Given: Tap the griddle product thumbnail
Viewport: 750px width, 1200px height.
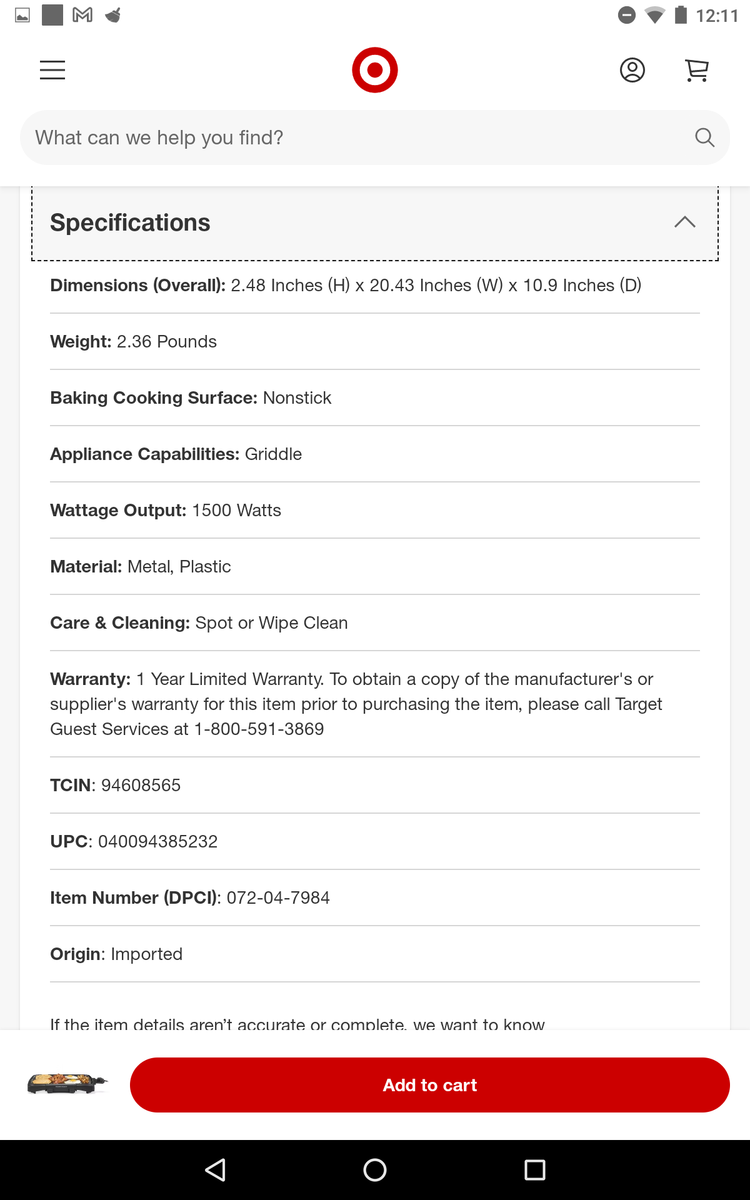Looking at the screenshot, I should pyautogui.click(x=67, y=1084).
